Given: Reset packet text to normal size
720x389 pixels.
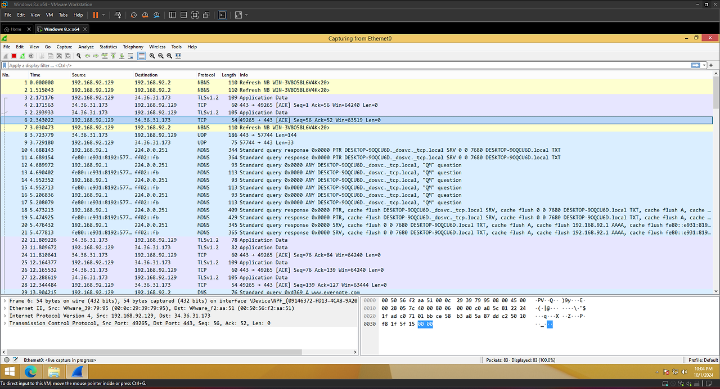Looking at the screenshot, I should [x=169, y=56].
